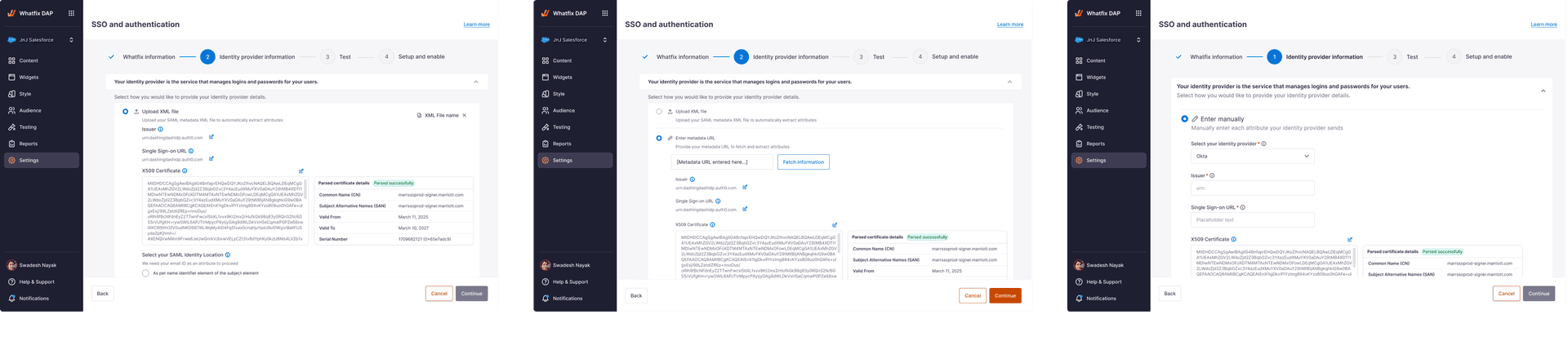Show identity provider info icon in right panel
This screenshot has height=341, width=1568.
[x=1264, y=144]
